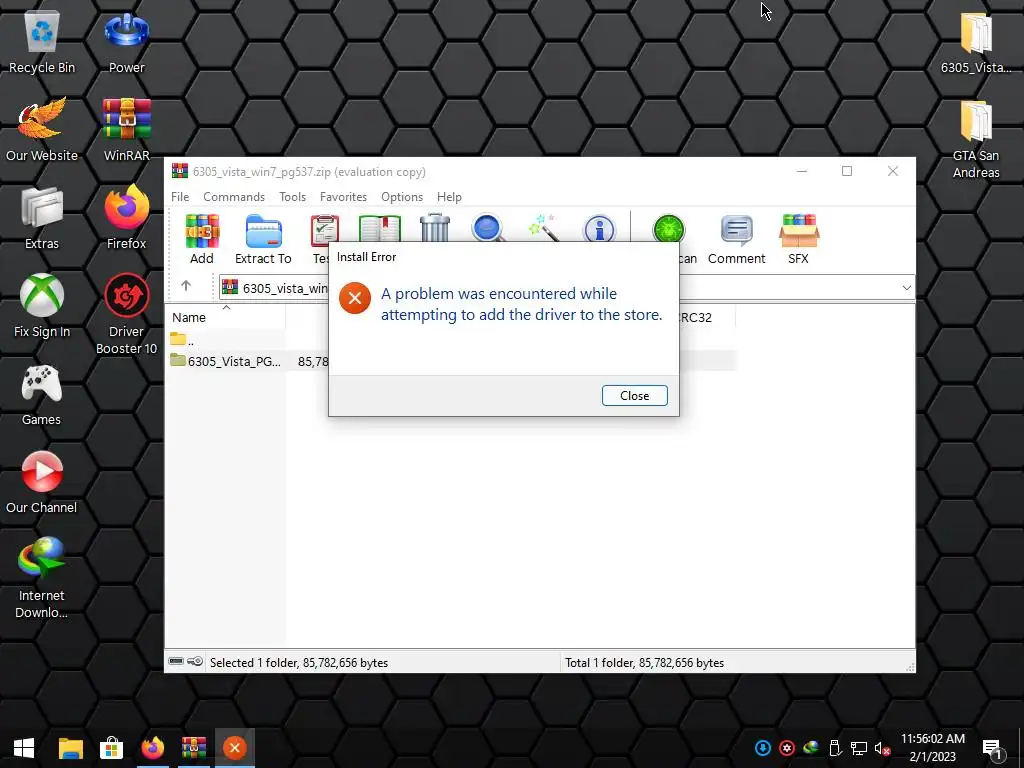Click the View open-book toolbar icon
This screenshot has height=768, width=1024.
click(x=379, y=228)
